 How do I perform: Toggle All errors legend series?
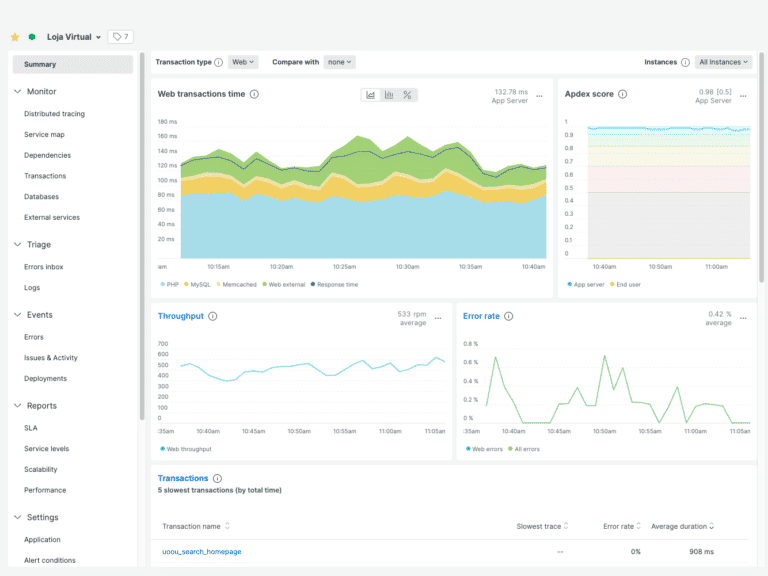[x=524, y=449]
